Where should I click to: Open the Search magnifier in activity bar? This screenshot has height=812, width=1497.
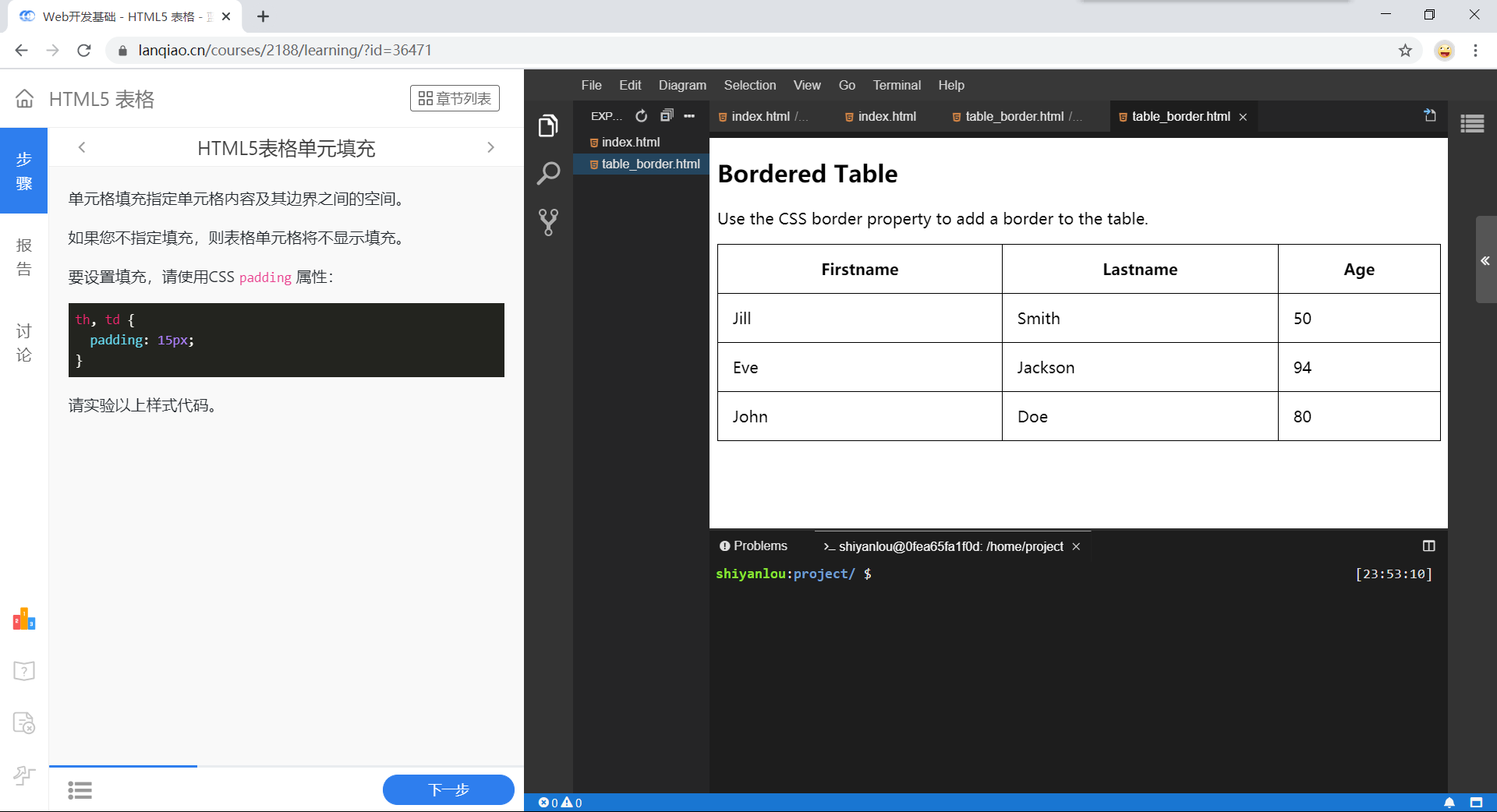click(548, 173)
